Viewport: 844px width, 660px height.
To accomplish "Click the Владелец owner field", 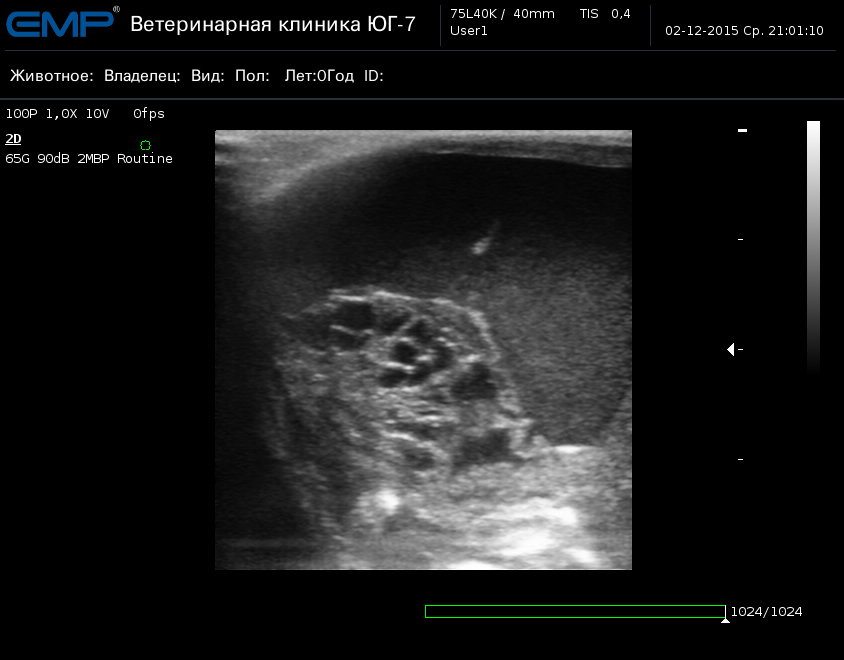I will coord(142,76).
